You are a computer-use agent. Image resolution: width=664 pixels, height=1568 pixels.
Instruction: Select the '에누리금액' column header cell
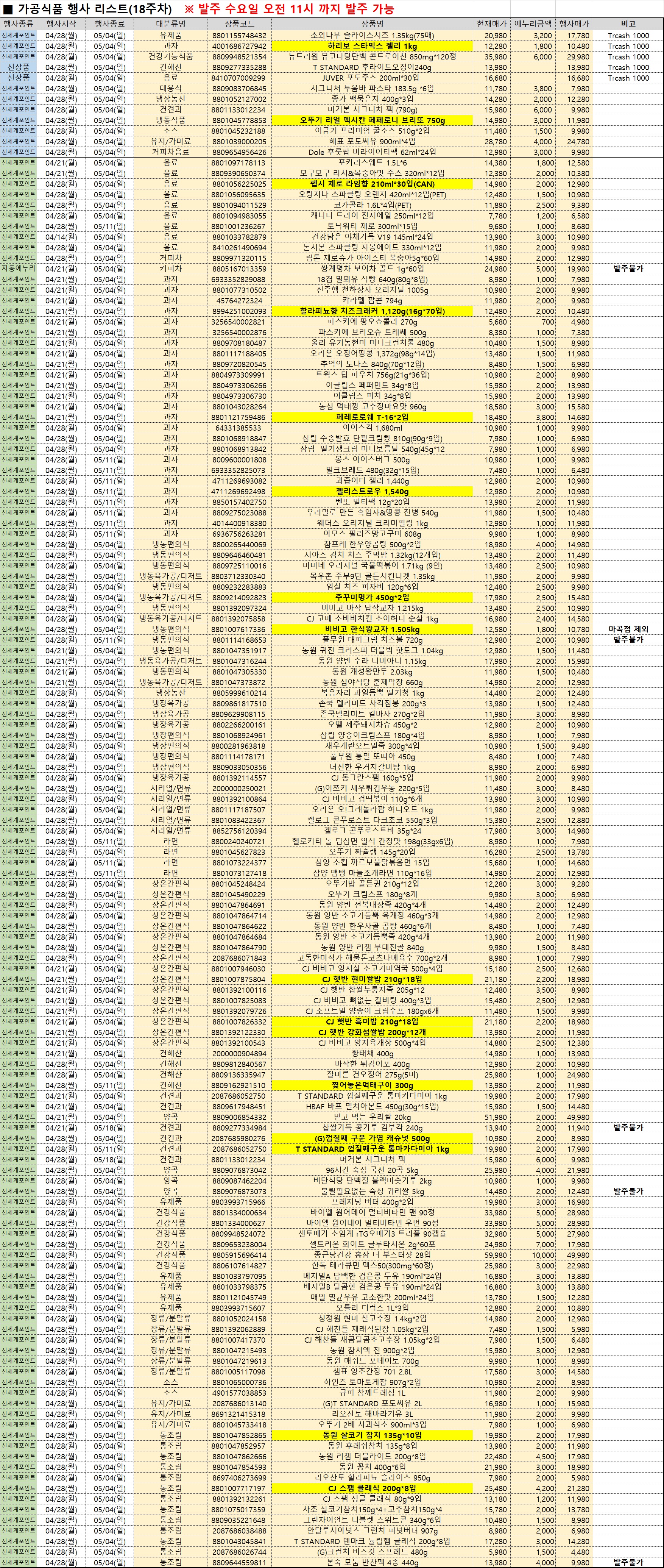(533, 24)
